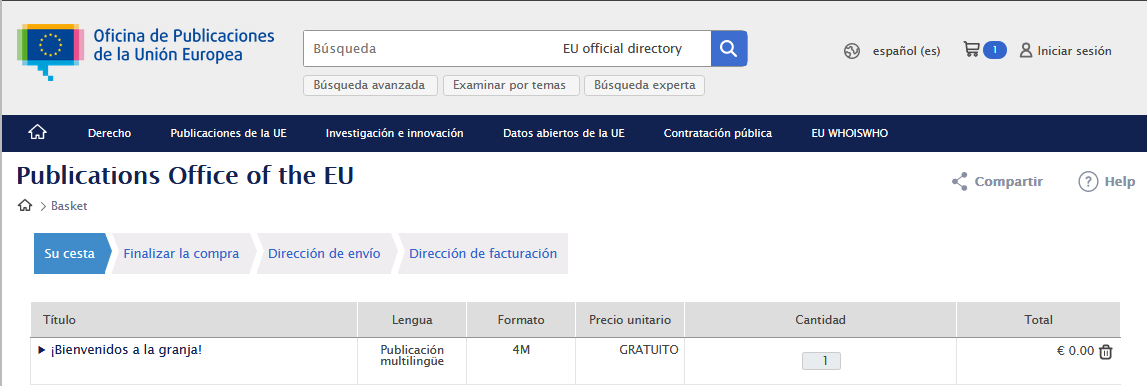Image resolution: width=1147 pixels, height=386 pixels.
Task: Click the Total column header
Action: click(x=1038, y=319)
